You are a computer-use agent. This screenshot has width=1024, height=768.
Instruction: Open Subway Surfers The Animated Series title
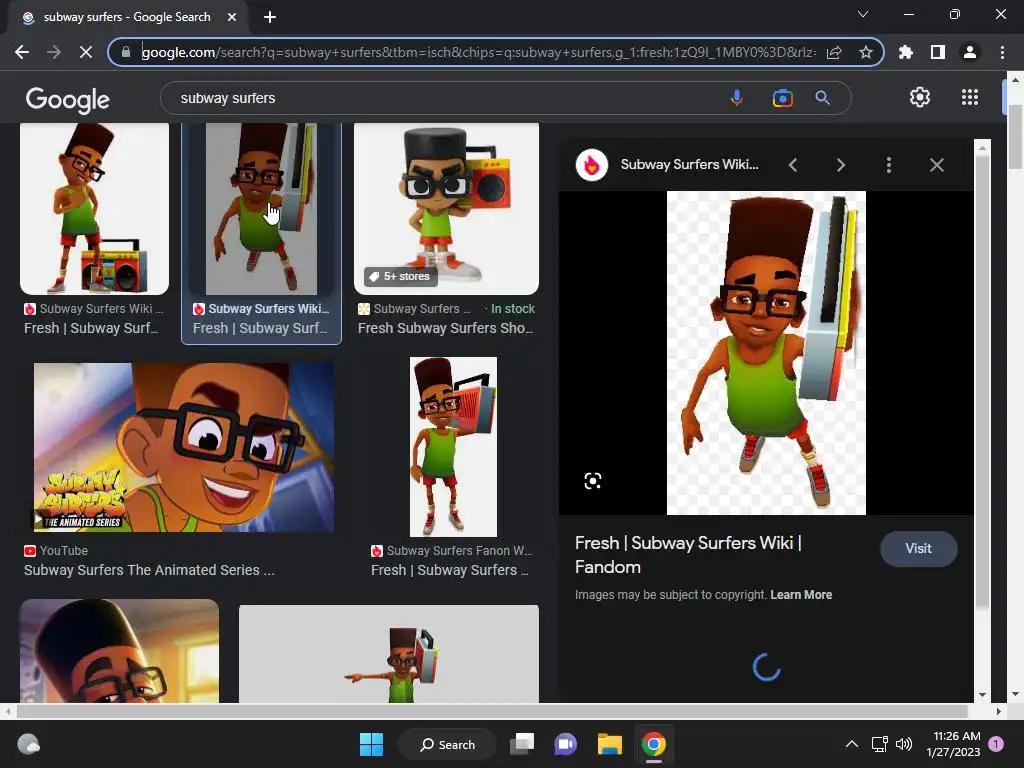pyautogui.click(x=149, y=570)
